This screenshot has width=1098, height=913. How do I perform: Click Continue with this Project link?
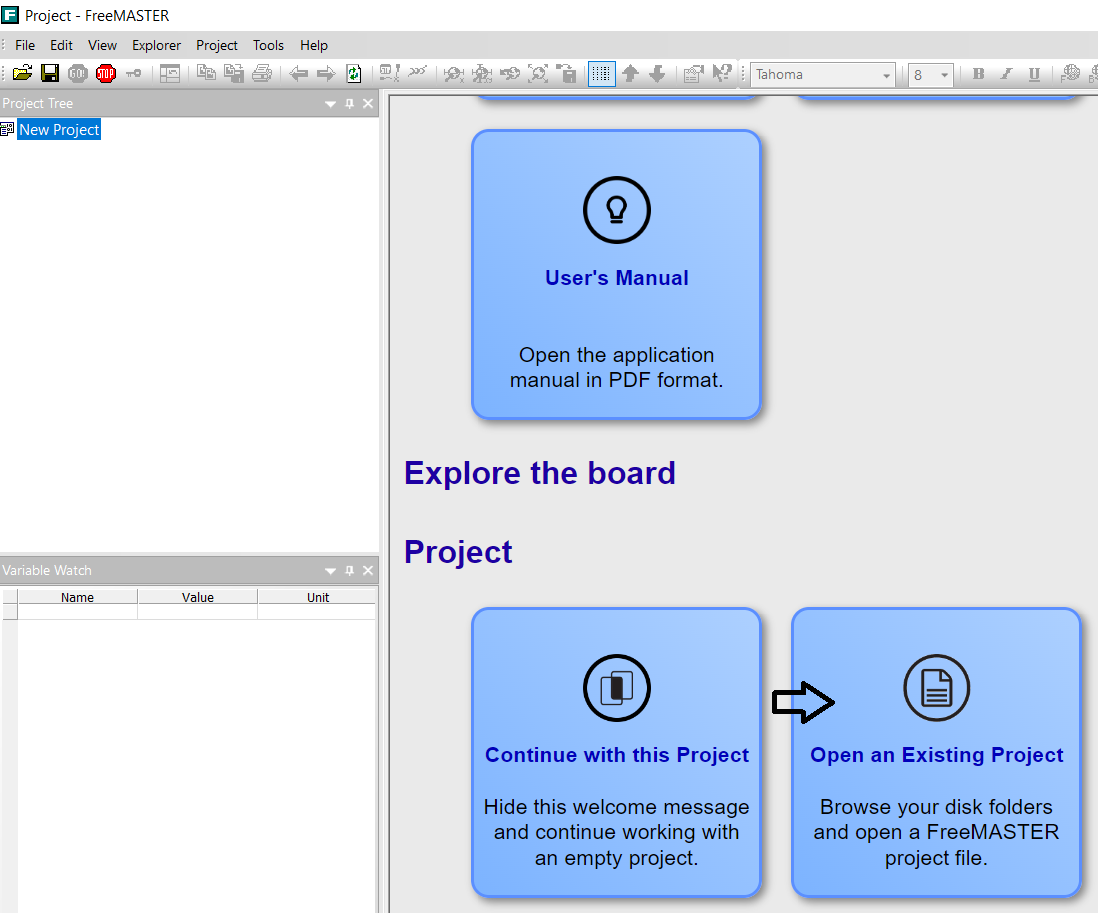[617, 755]
